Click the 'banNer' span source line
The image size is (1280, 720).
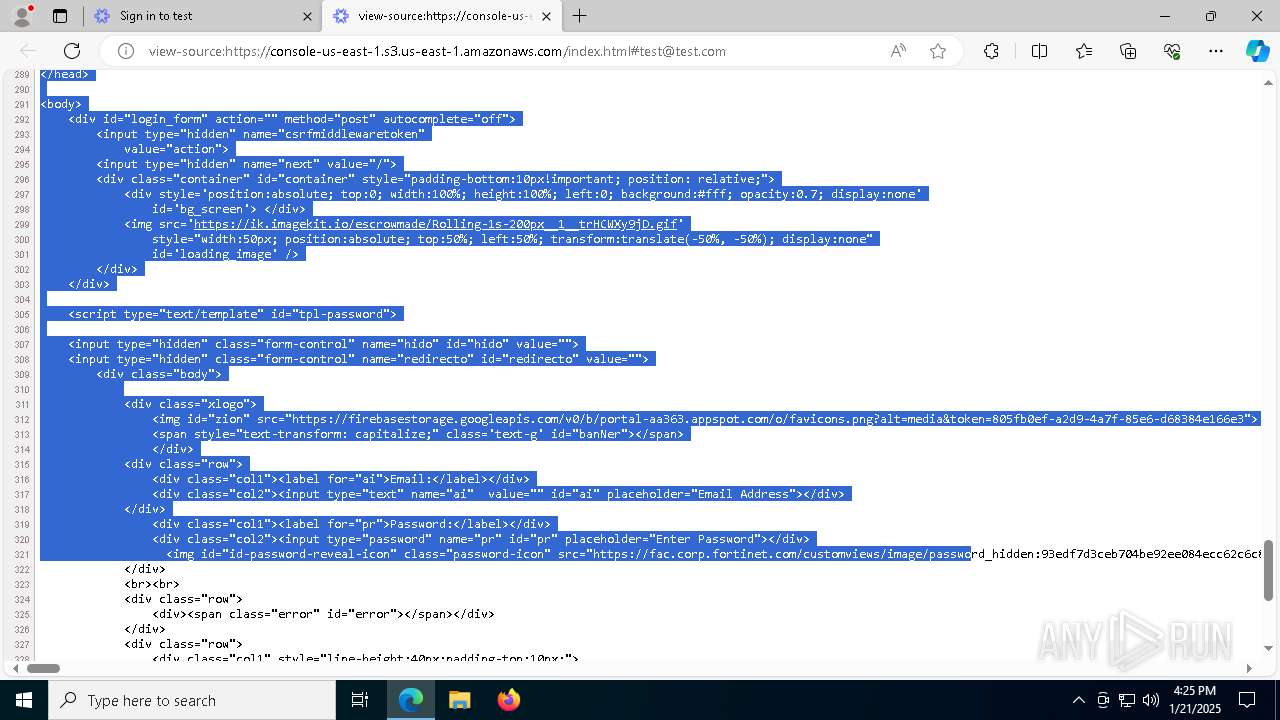(x=418, y=434)
